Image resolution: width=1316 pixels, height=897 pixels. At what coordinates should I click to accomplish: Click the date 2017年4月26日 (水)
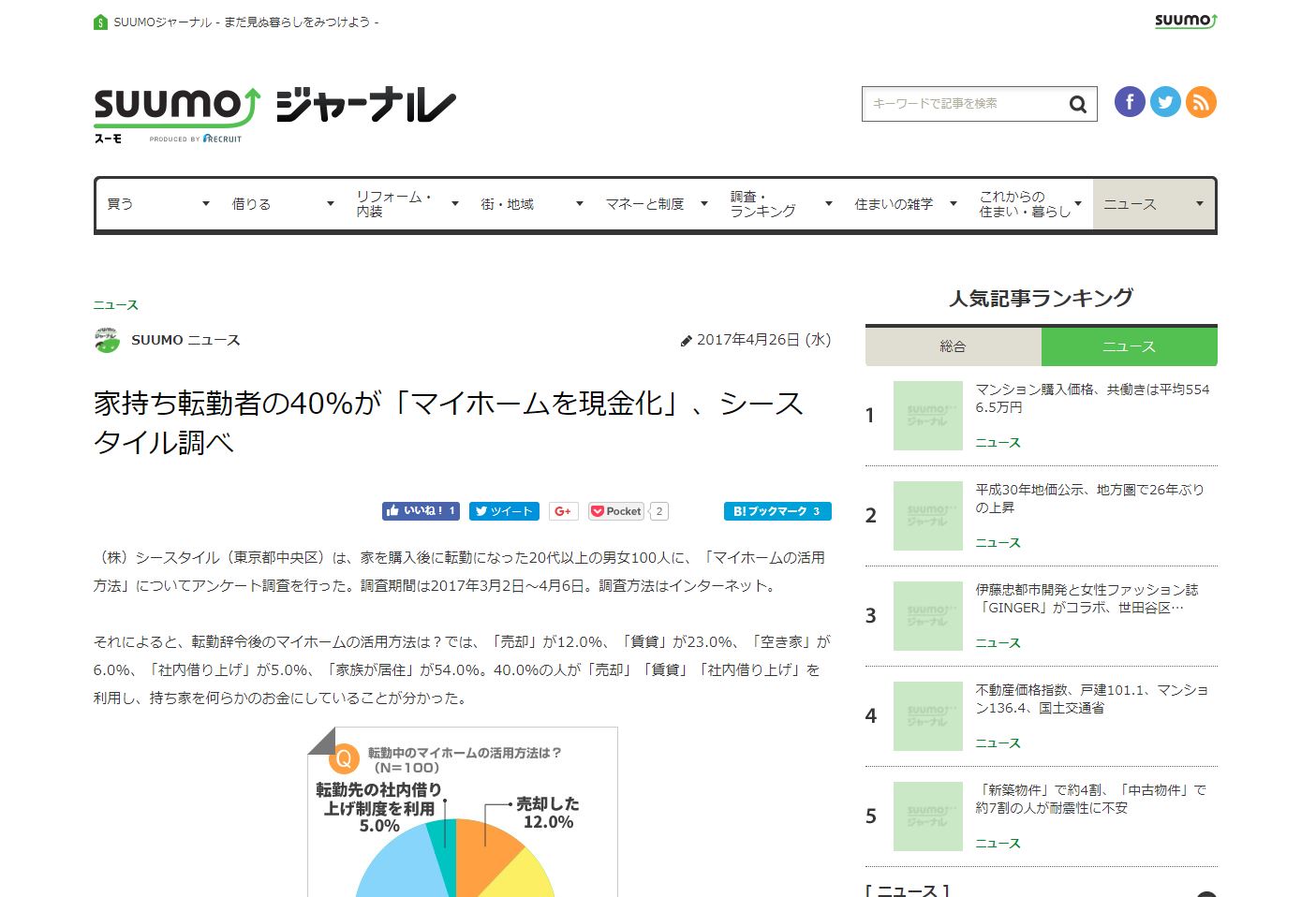(x=763, y=340)
